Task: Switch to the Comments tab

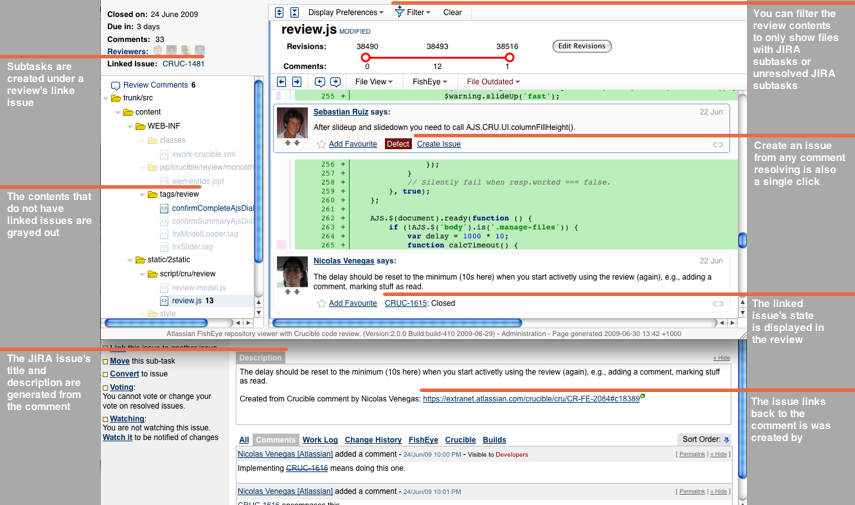Action: coord(275,440)
